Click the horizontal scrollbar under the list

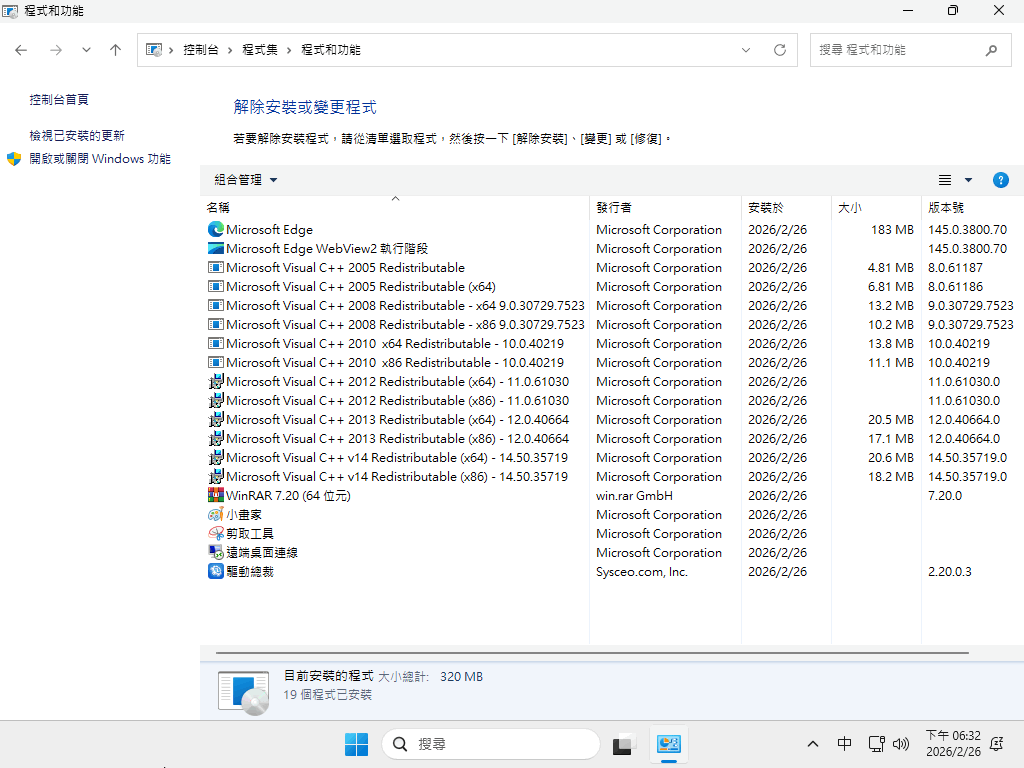click(x=592, y=650)
